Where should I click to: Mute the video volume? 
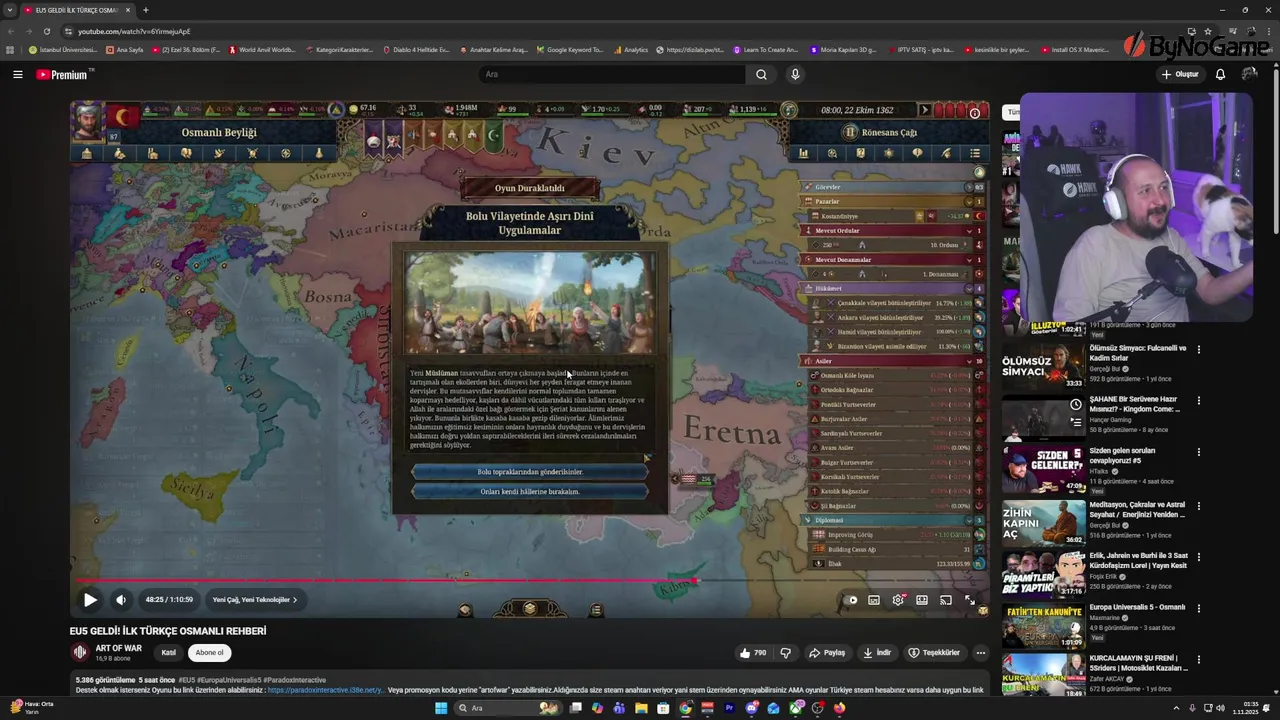point(121,600)
